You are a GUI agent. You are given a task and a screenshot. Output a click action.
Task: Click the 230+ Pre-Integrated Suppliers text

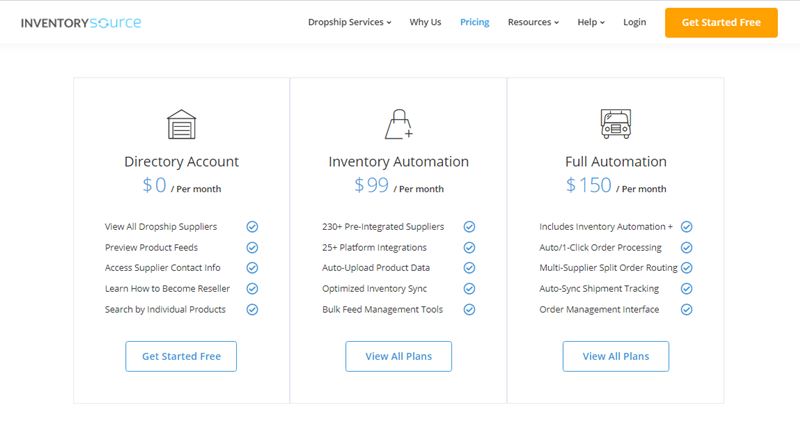click(x=383, y=226)
